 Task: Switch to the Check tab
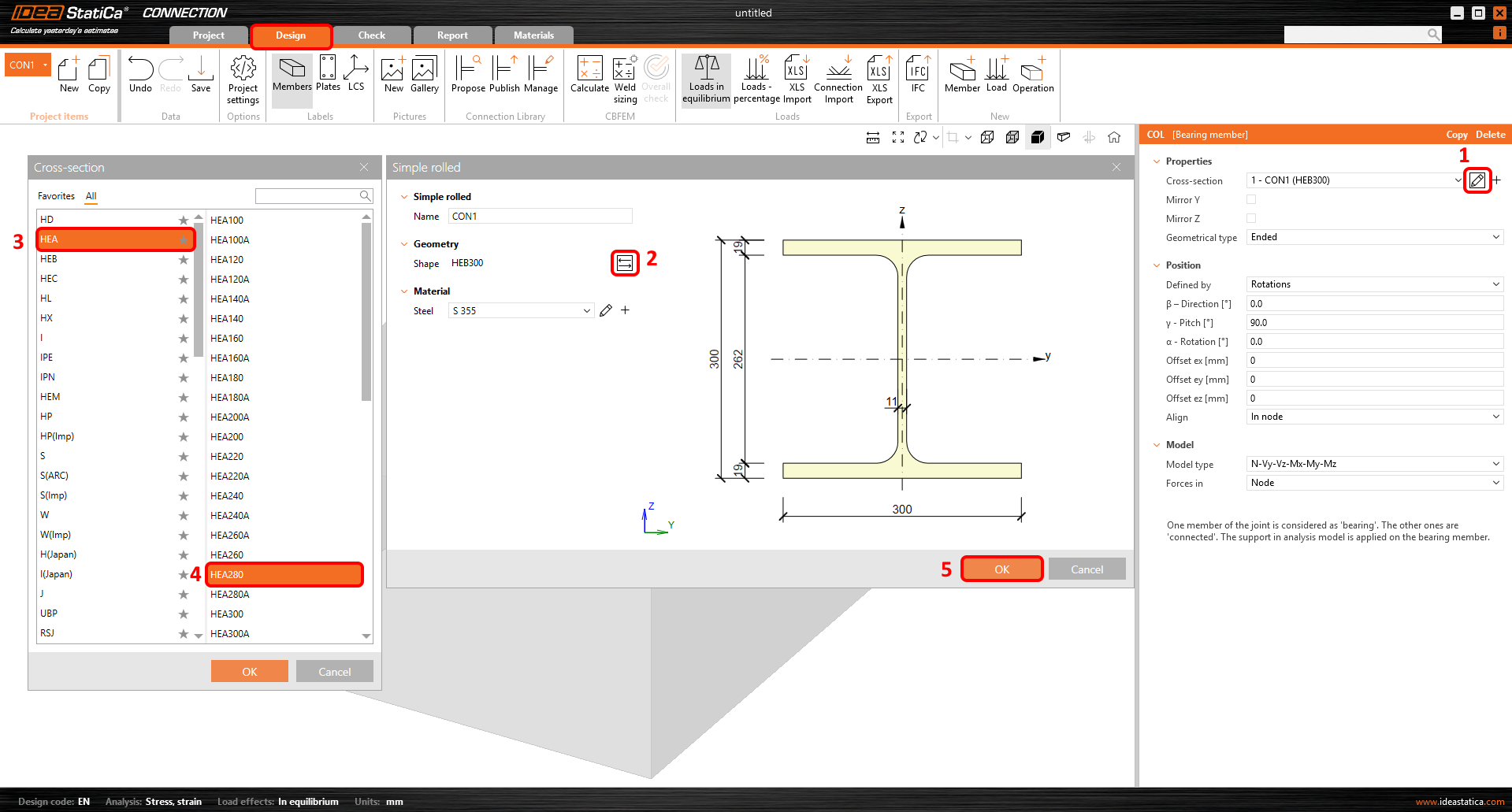pyautogui.click(x=372, y=35)
